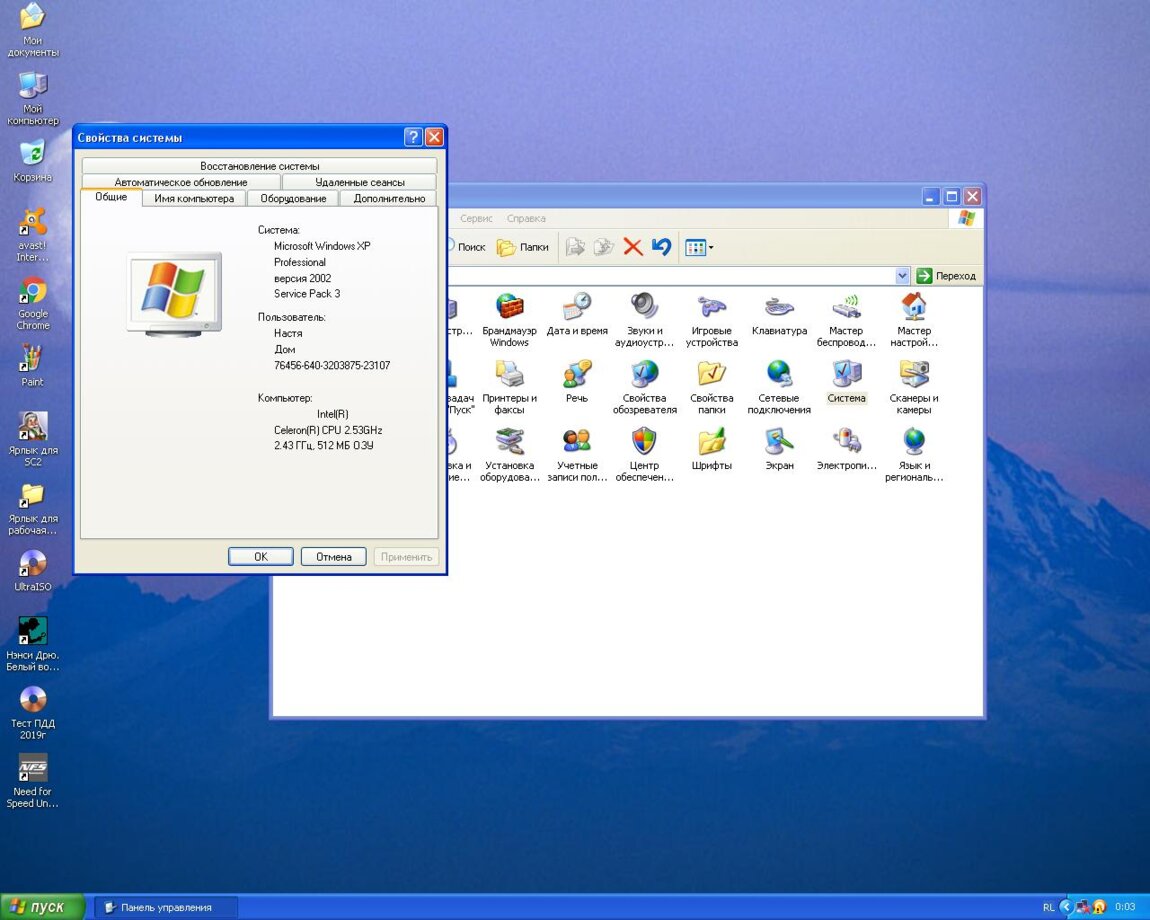Switch to the Имя компьютера tab

point(194,198)
